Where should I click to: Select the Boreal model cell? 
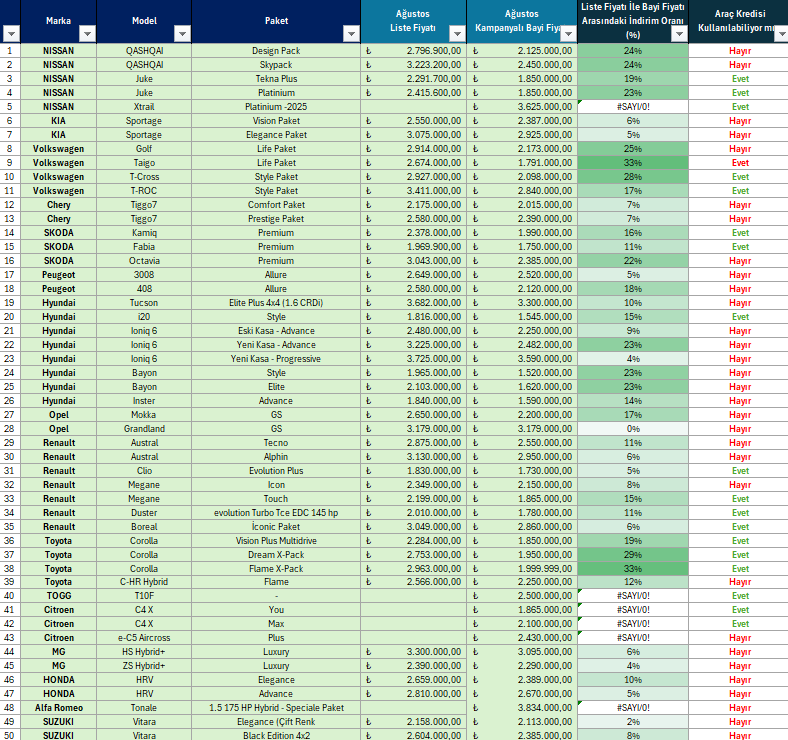(144, 527)
